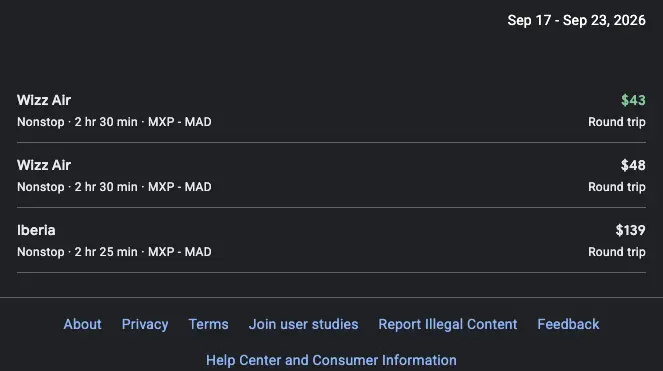This screenshot has height=371, width=663.
Task: Click Round trip label under $43
Action: [x=616, y=122]
